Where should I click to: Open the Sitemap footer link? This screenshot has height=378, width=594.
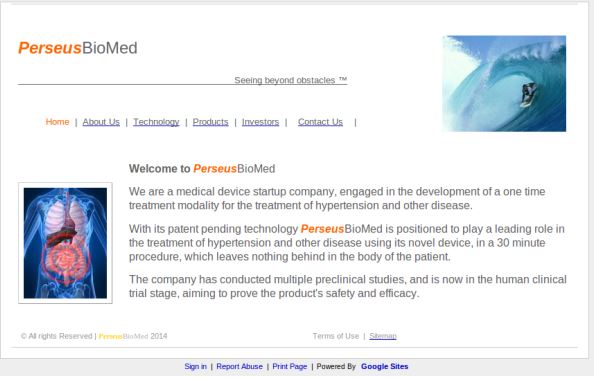tap(383, 336)
